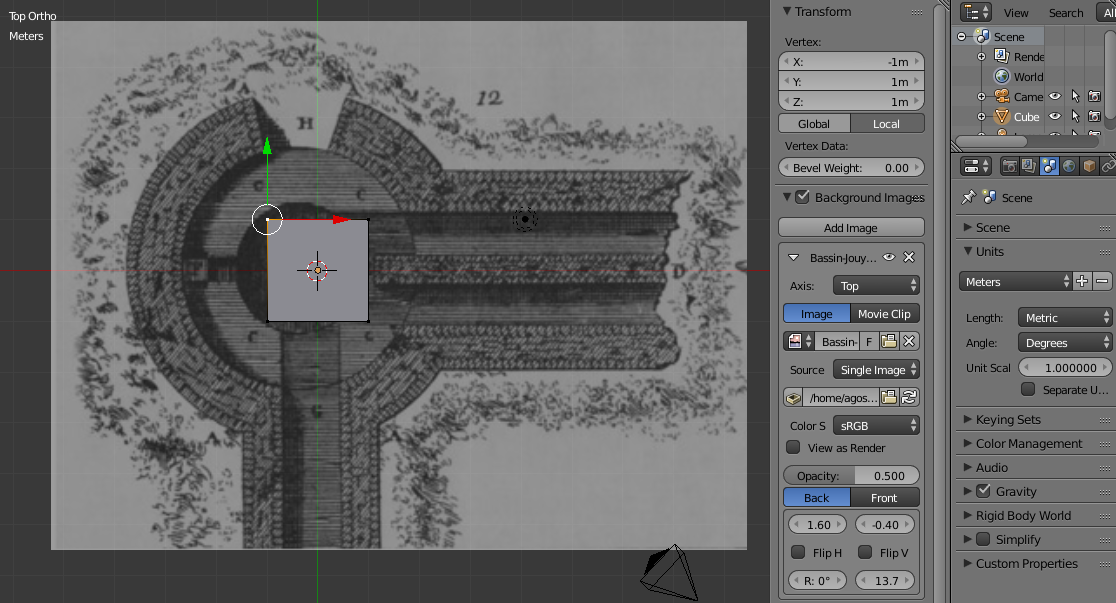Switch vertex coordinates to Global
The height and width of the screenshot is (603, 1116).
814,123
